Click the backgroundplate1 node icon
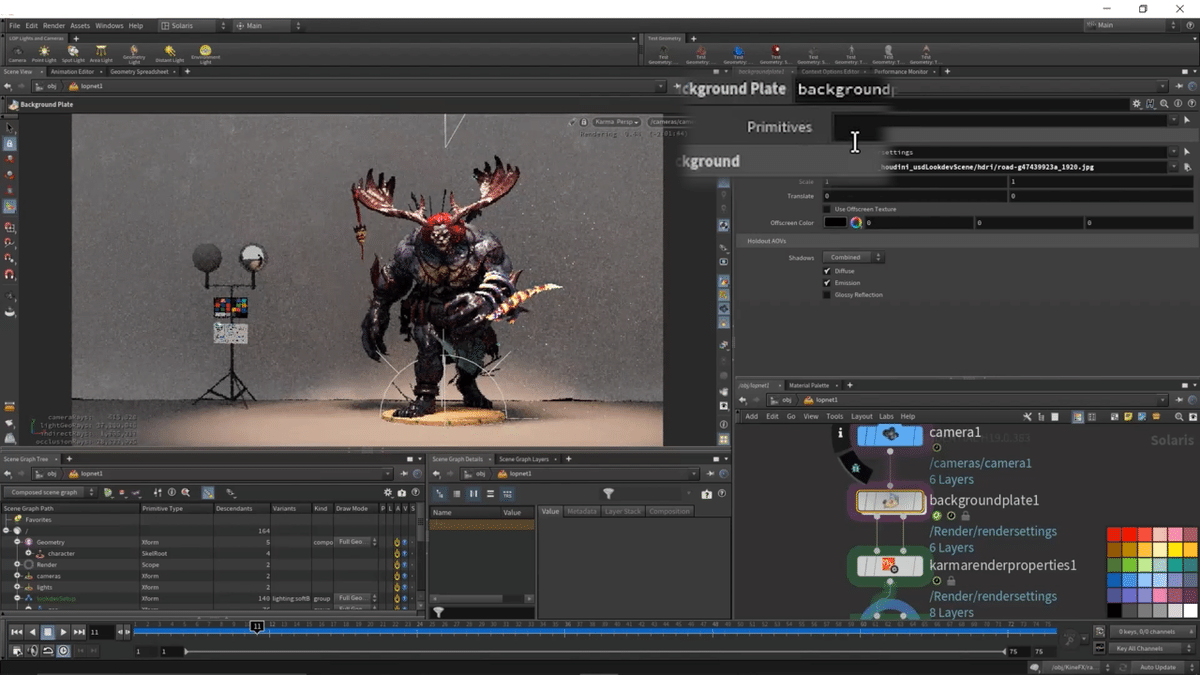 pos(890,501)
